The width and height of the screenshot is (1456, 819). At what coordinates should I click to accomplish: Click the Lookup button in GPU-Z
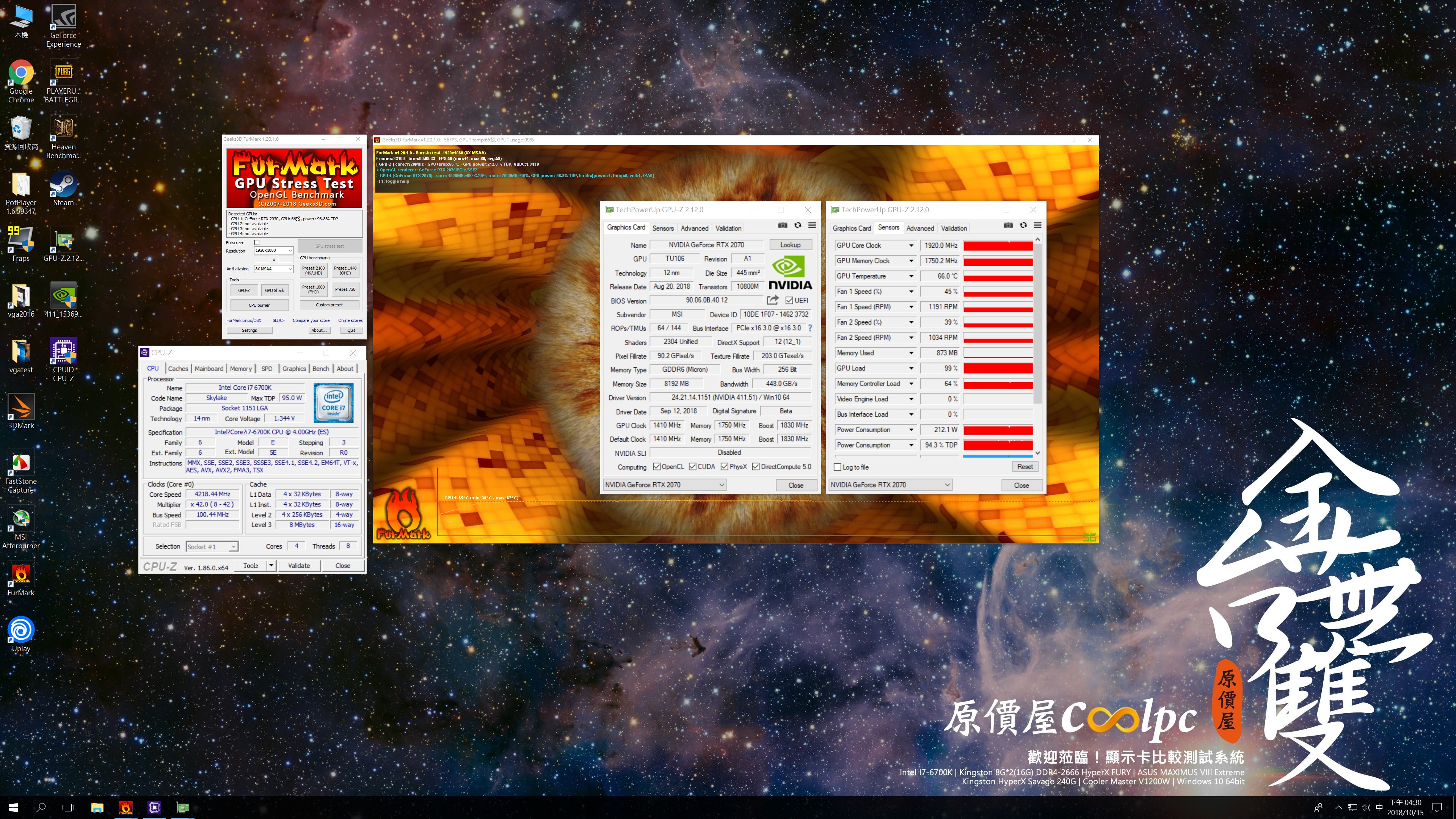tap(790, 245)
